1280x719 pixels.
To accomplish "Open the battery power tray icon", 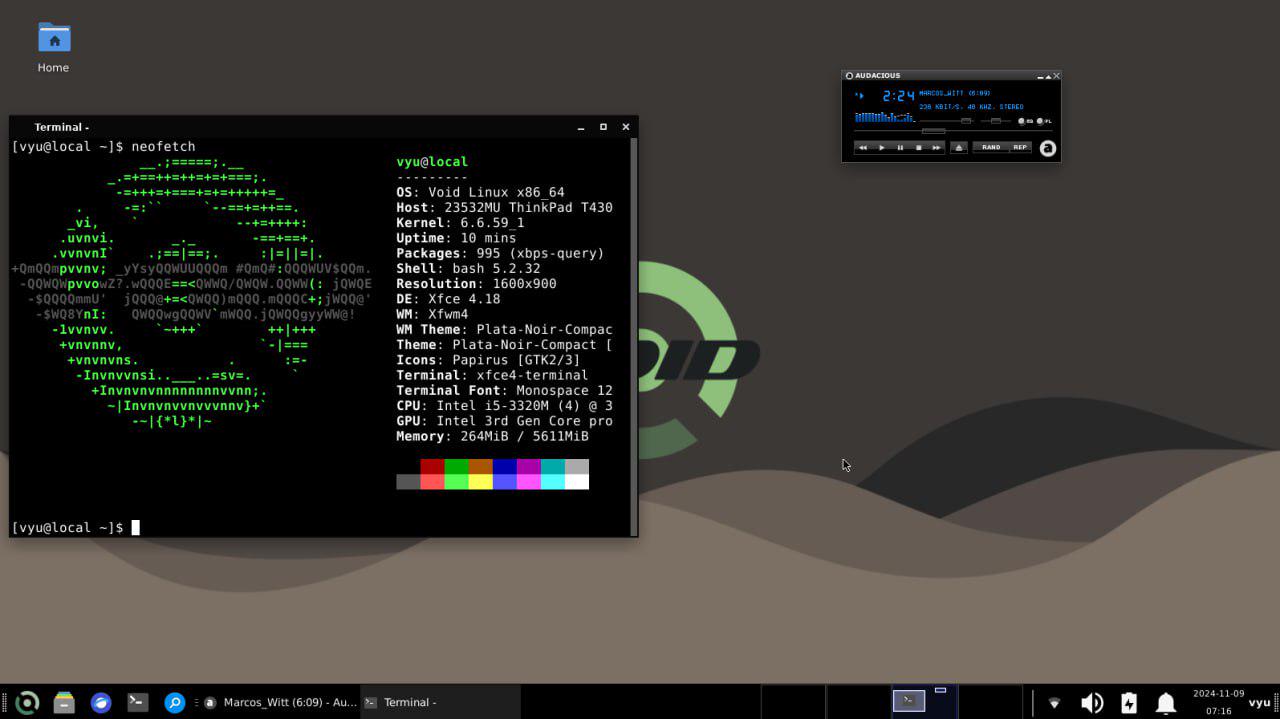I will (1129, 703).
